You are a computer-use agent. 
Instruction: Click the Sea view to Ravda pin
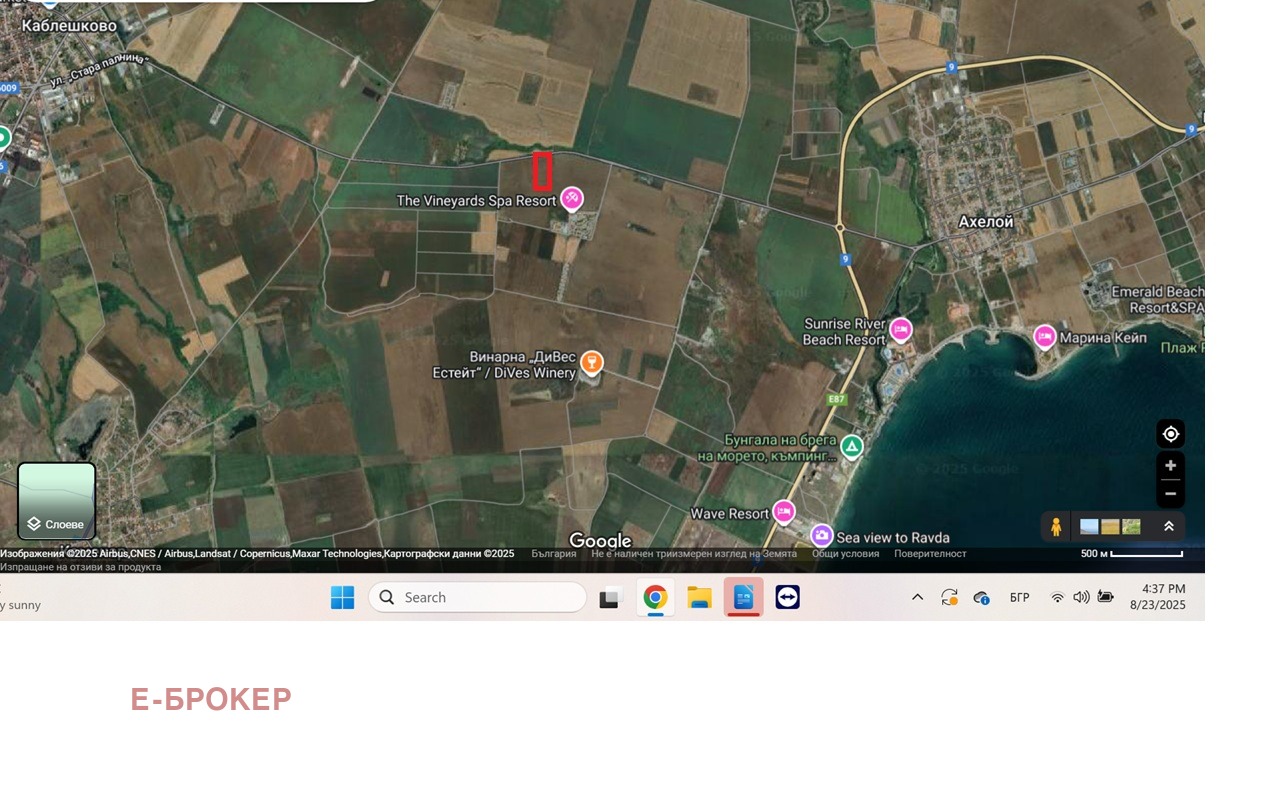(x=821, y=536)
